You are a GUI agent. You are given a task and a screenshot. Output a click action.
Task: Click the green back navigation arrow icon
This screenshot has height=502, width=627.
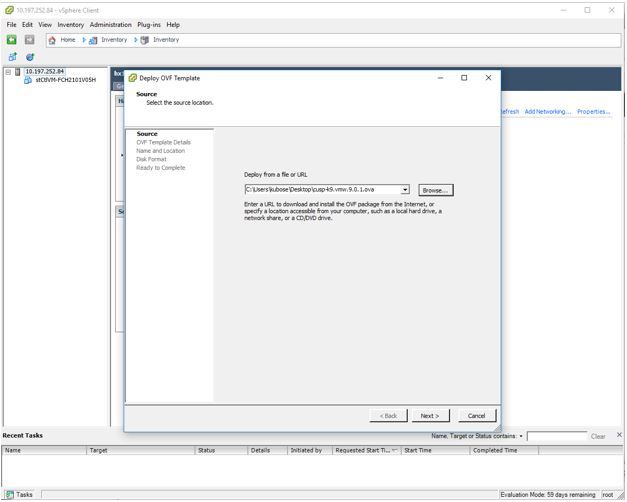click(x=12, y=40)
